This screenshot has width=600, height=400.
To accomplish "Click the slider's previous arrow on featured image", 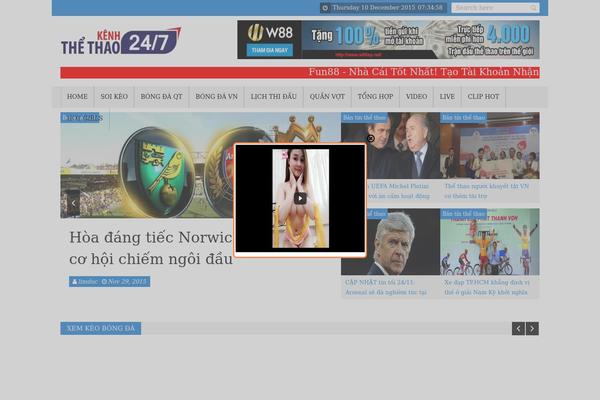I will tap(73, 203).
